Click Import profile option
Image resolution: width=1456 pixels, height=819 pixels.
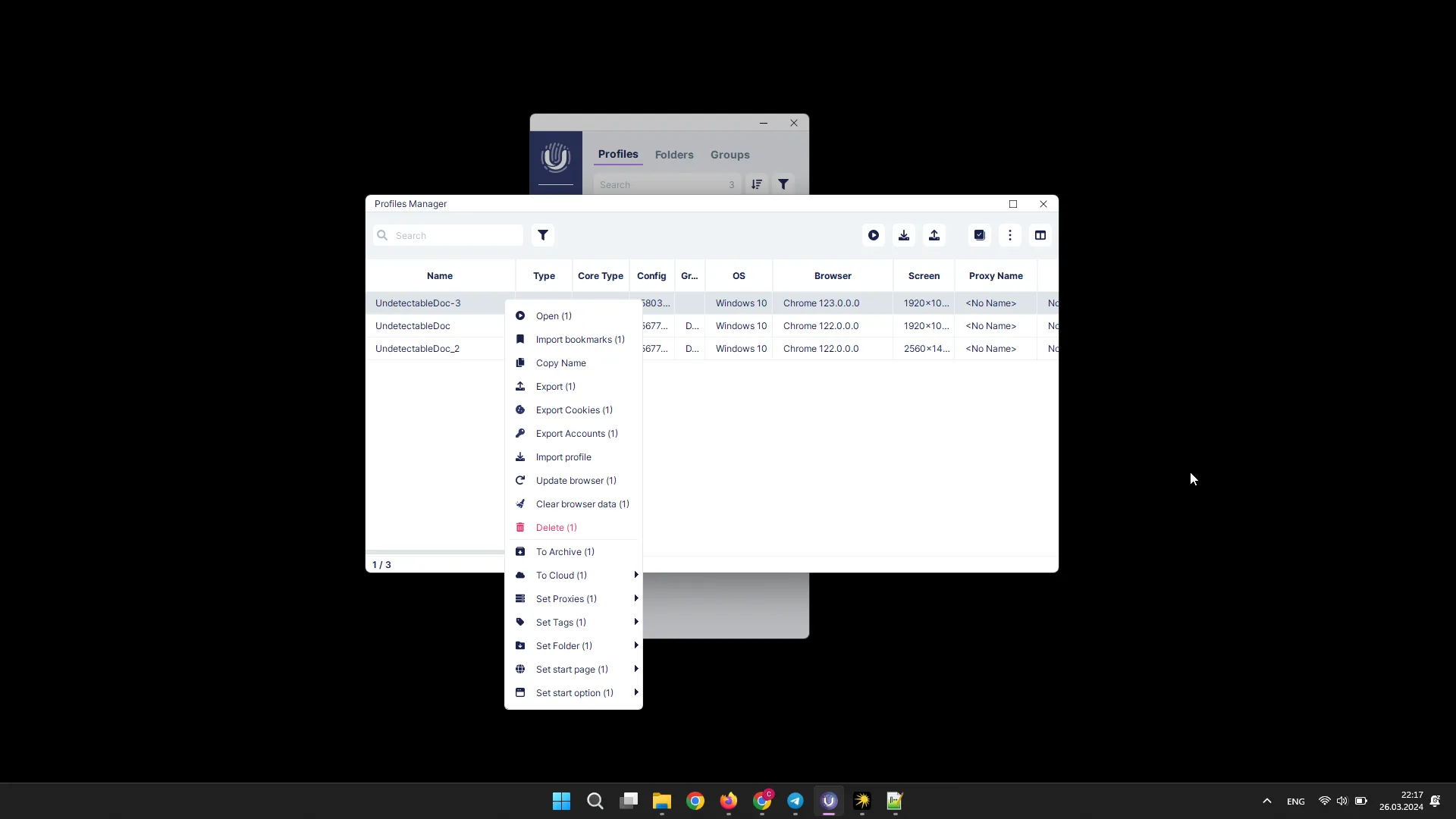[564, 456]
